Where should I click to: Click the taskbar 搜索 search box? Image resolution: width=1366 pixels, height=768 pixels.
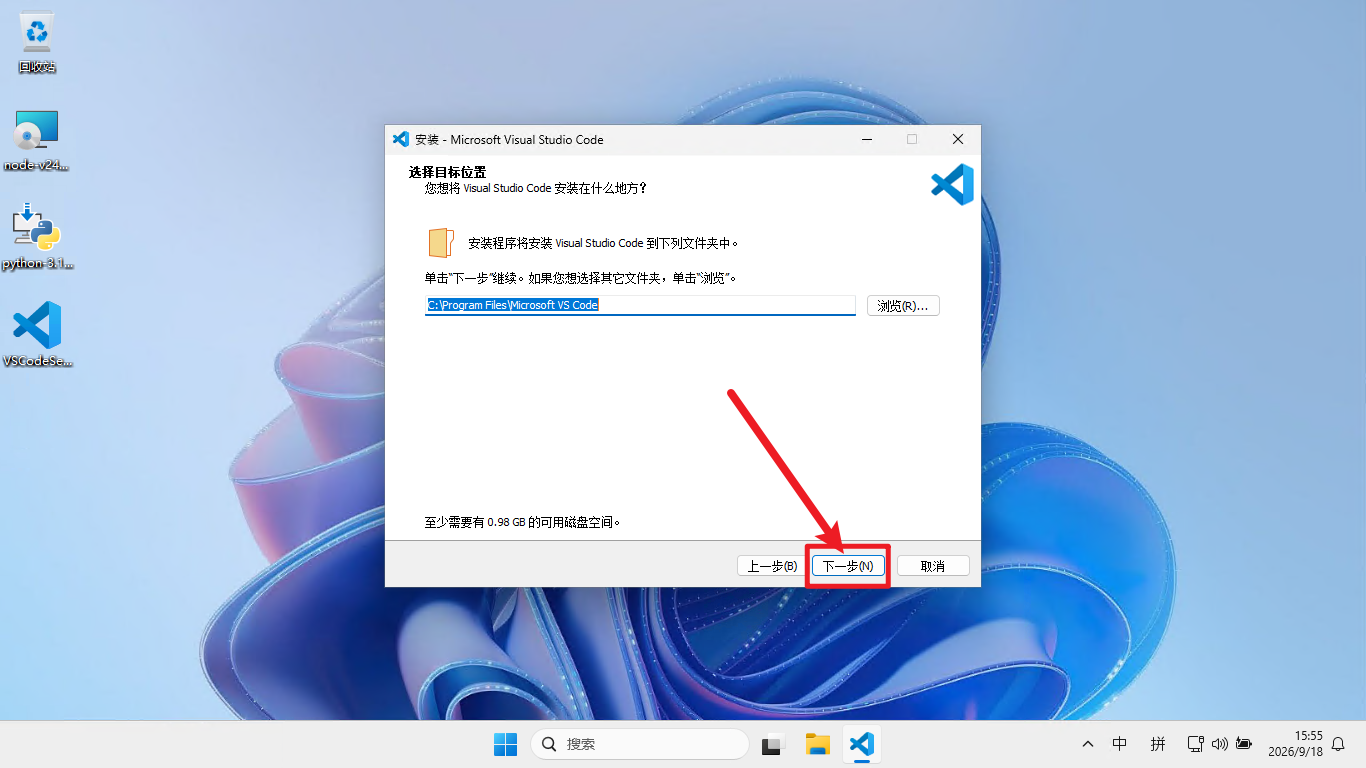click(x=640, y=744)
